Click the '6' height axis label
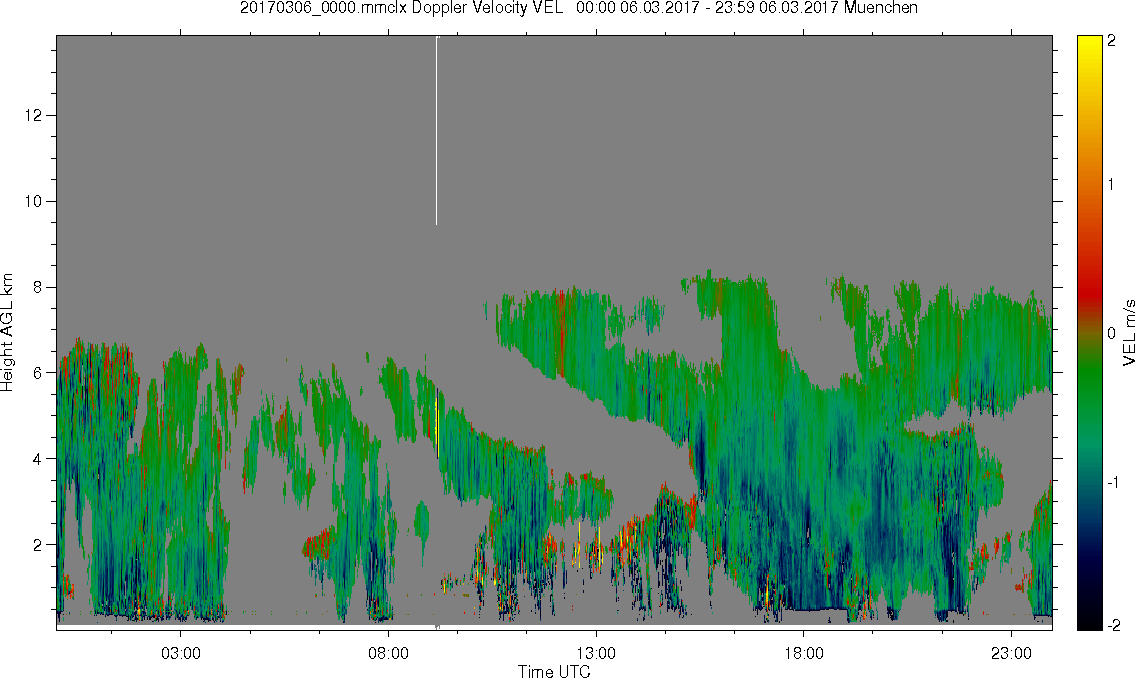 38,373
